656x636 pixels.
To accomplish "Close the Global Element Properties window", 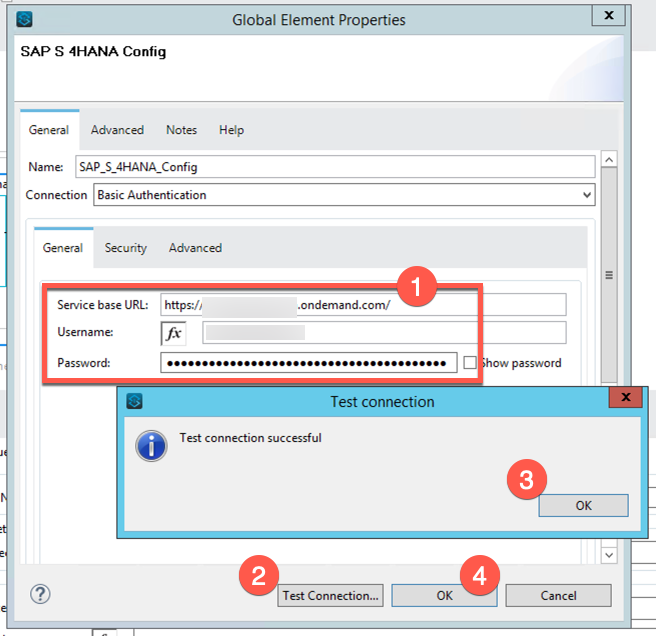I will click(x=609, y=15).
